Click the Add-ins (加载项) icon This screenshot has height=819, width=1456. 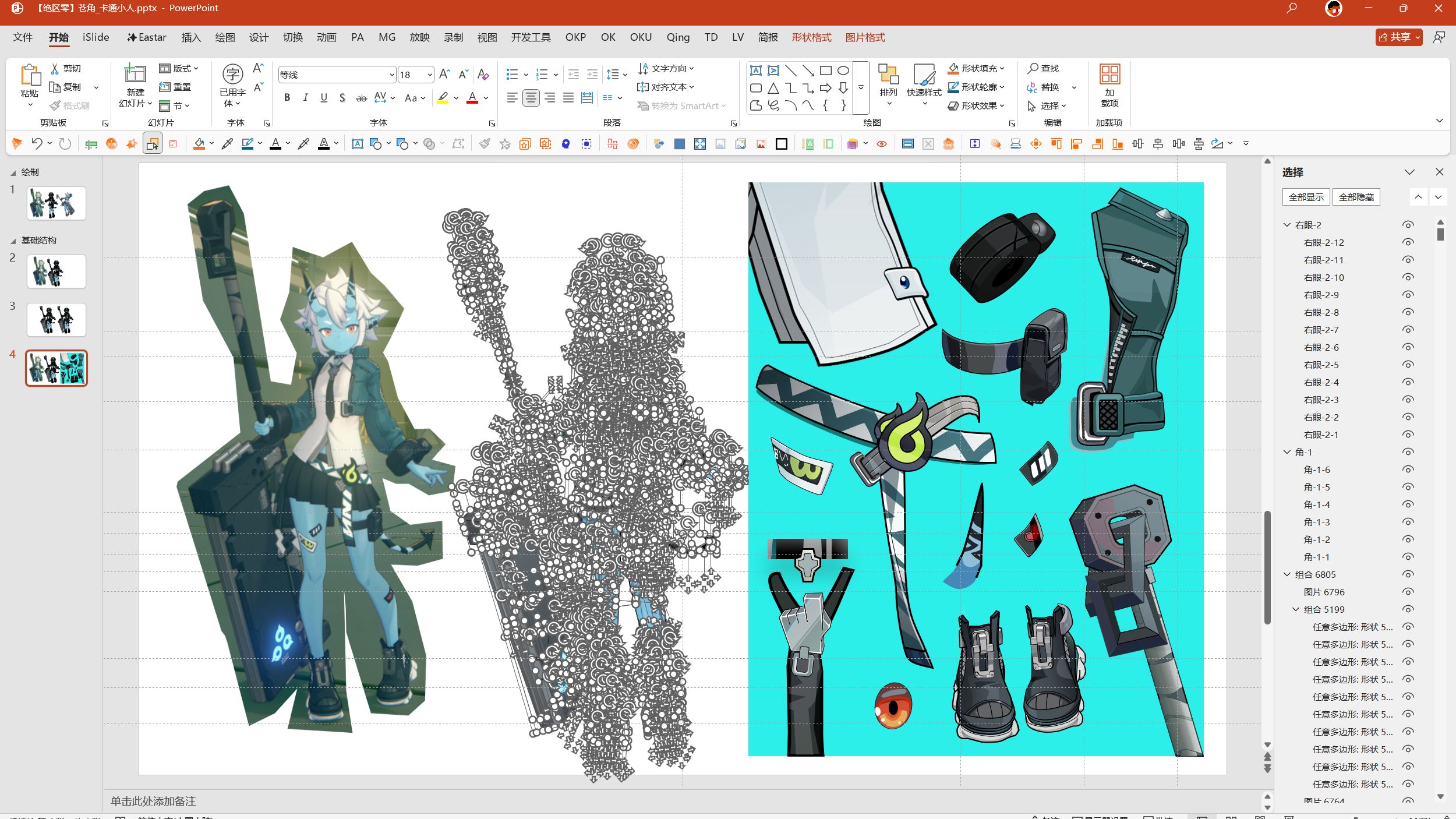pyautogui.click(x=1109, y=75)
